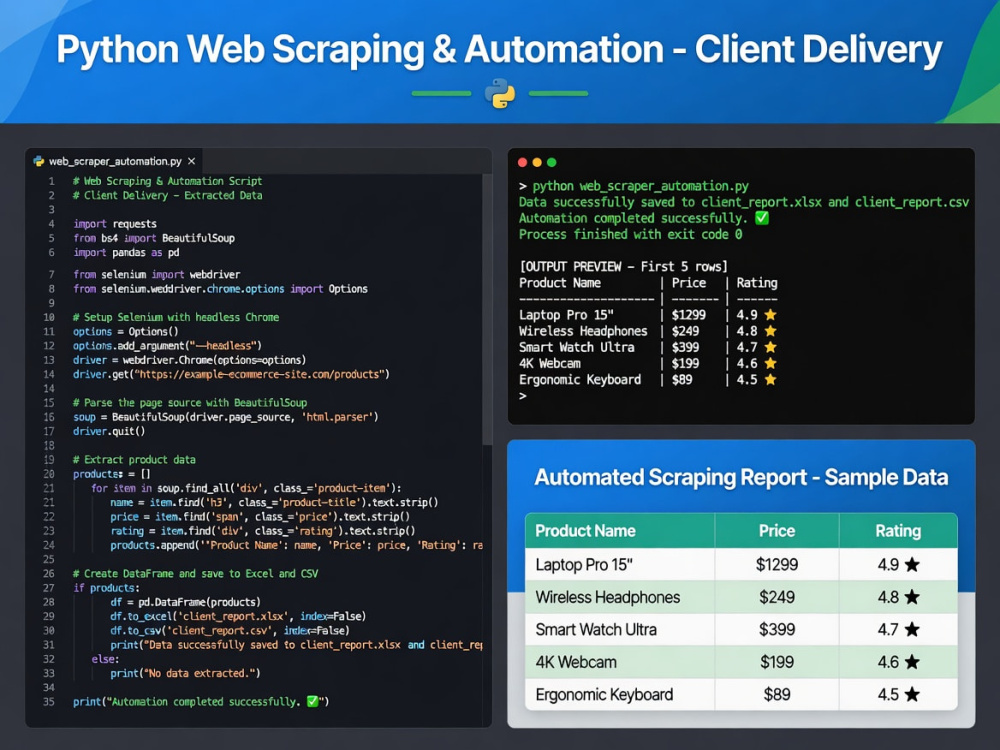Click the black star in report Wireless Headphones row
Screen dimensions: 1000x750
pos(913,597)
